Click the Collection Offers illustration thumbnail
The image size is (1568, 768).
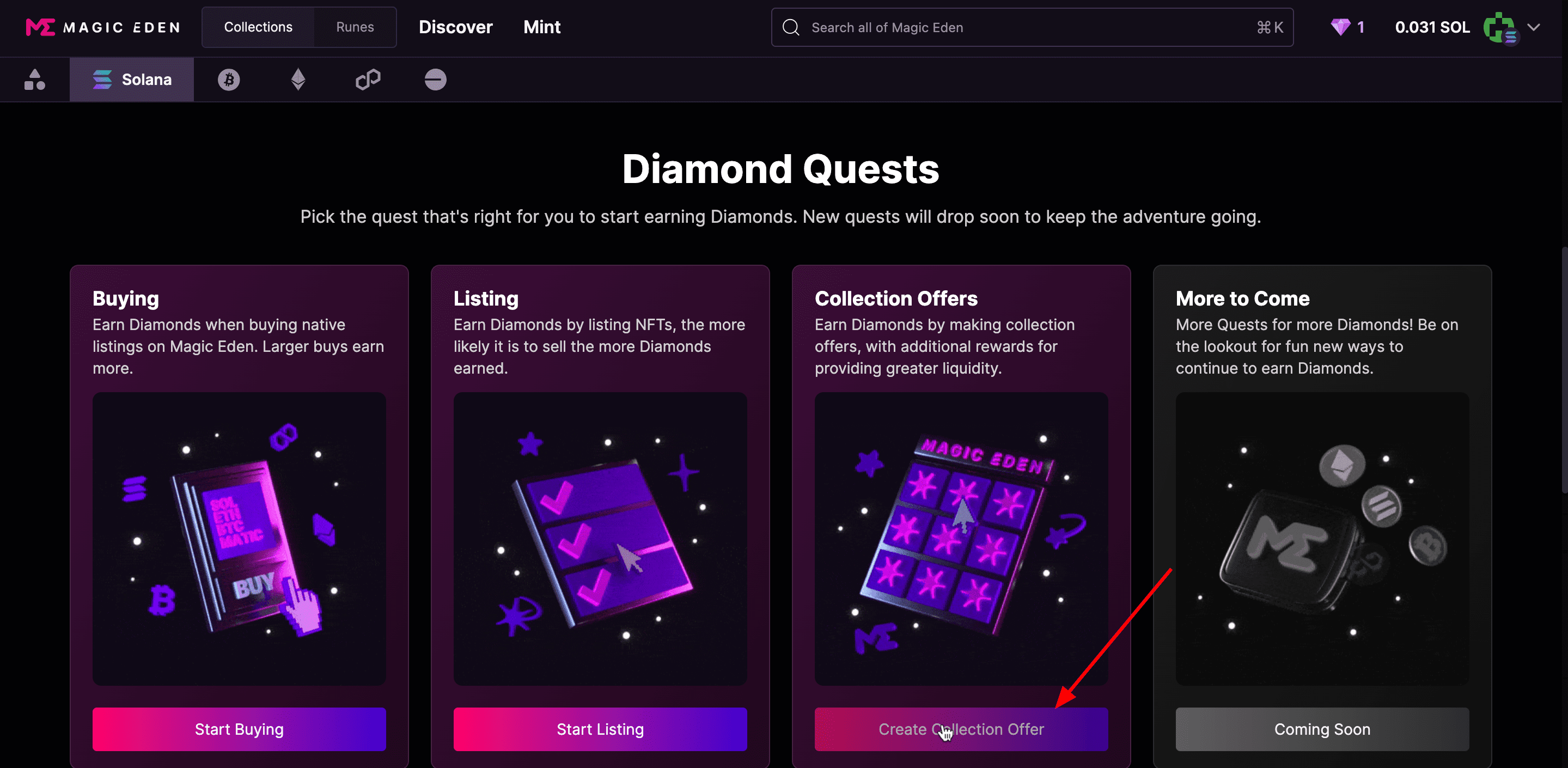(961, 539)
